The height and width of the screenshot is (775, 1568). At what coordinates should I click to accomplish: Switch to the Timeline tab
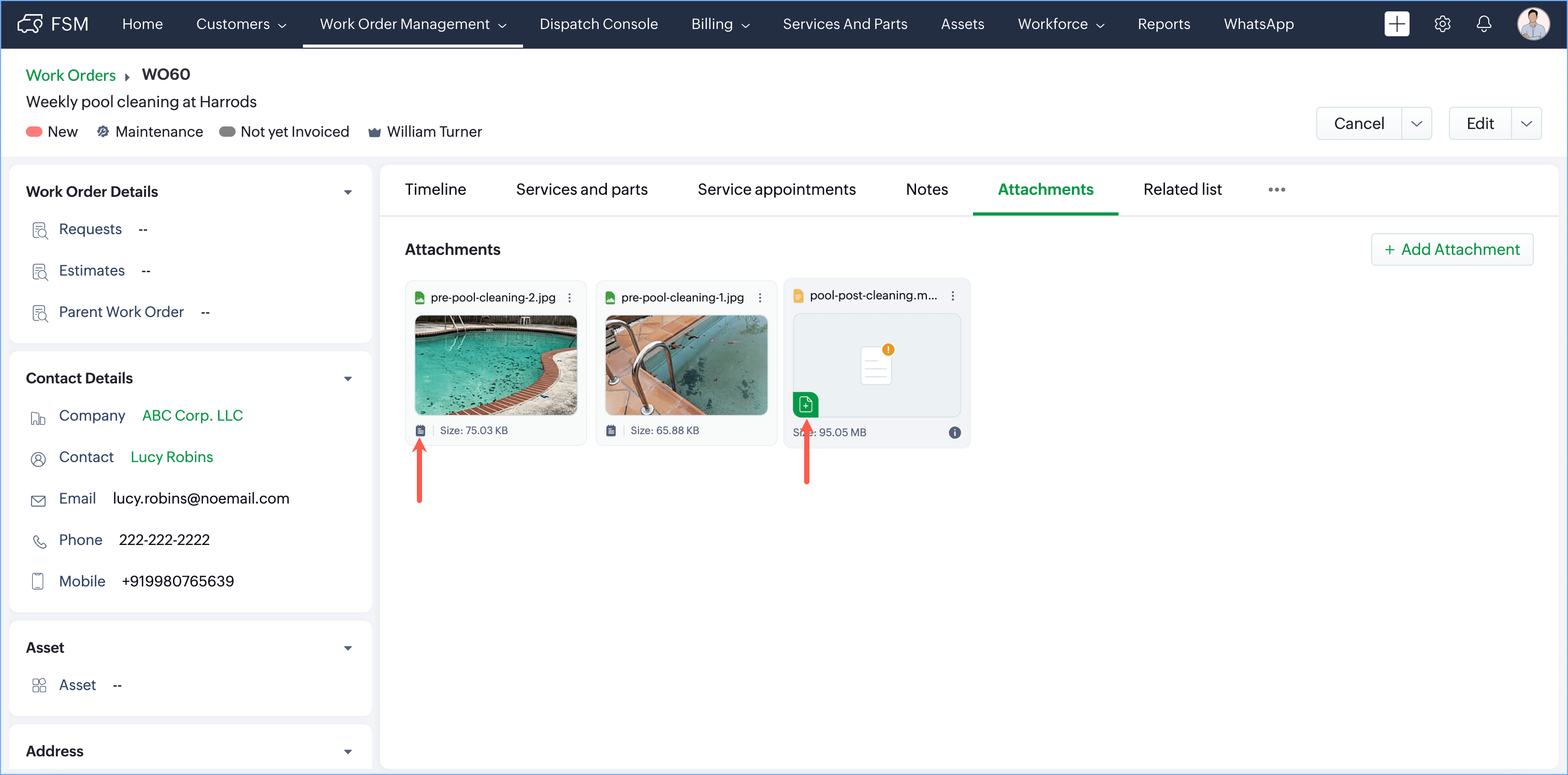435,190
